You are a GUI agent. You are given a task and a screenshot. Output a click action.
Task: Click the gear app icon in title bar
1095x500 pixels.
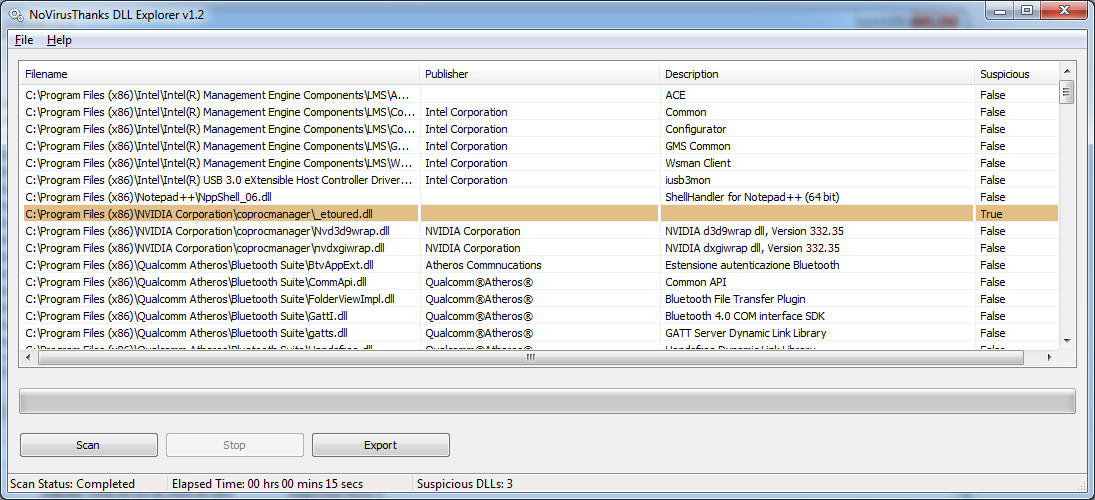tap(16, 13)
